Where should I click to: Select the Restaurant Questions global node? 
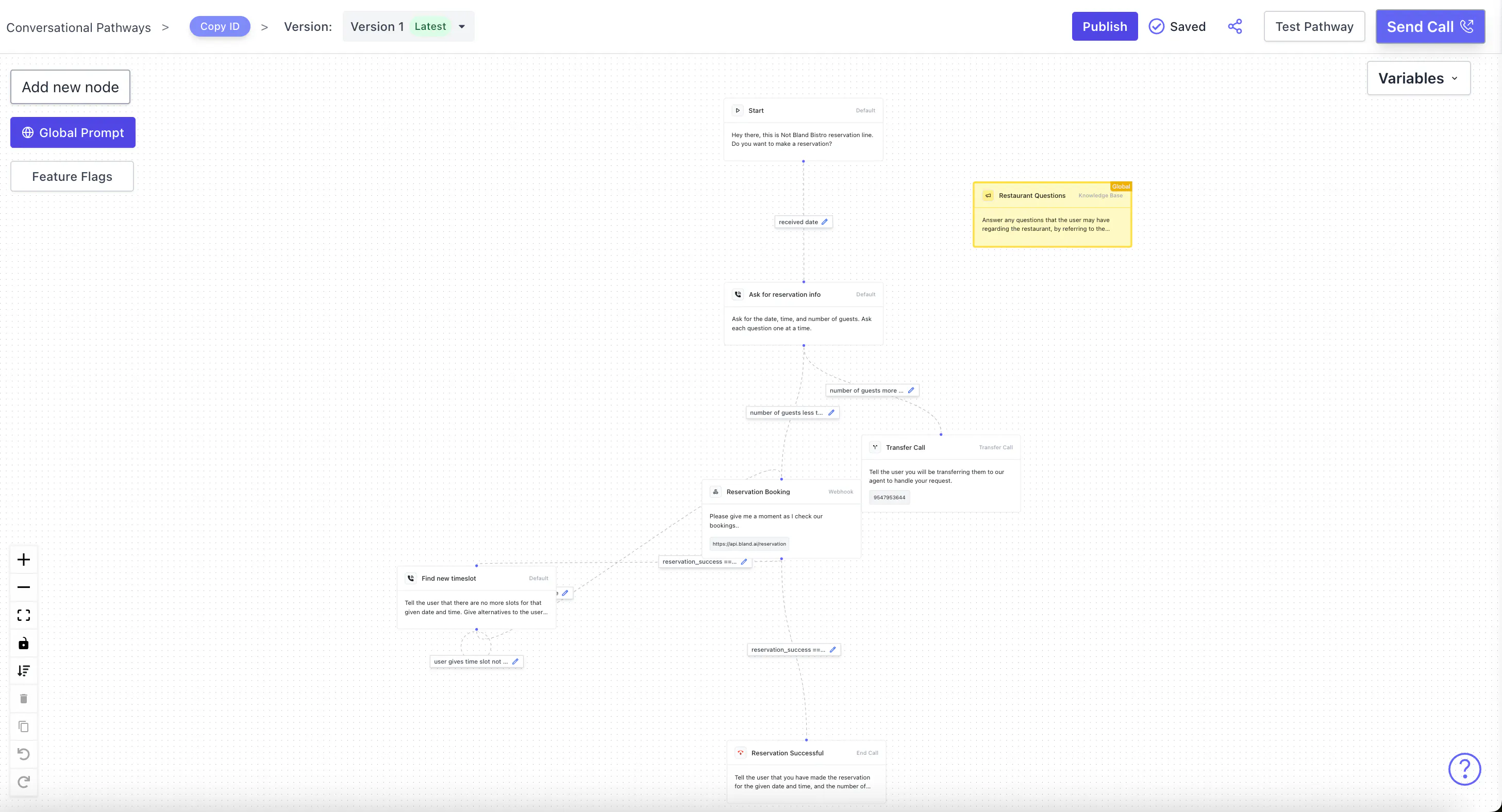[x=1052, y=214]
